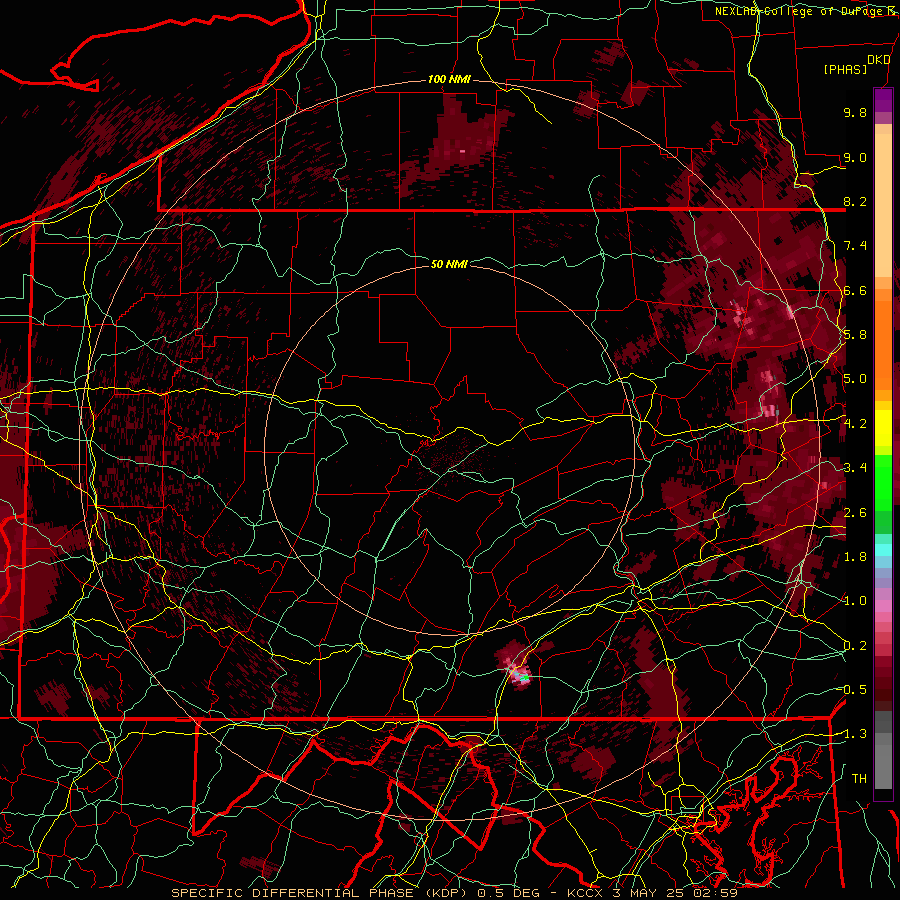Click the 100 NMI range ring label
The height and width of the screenshot is (900, 900).
pos(449,79)
